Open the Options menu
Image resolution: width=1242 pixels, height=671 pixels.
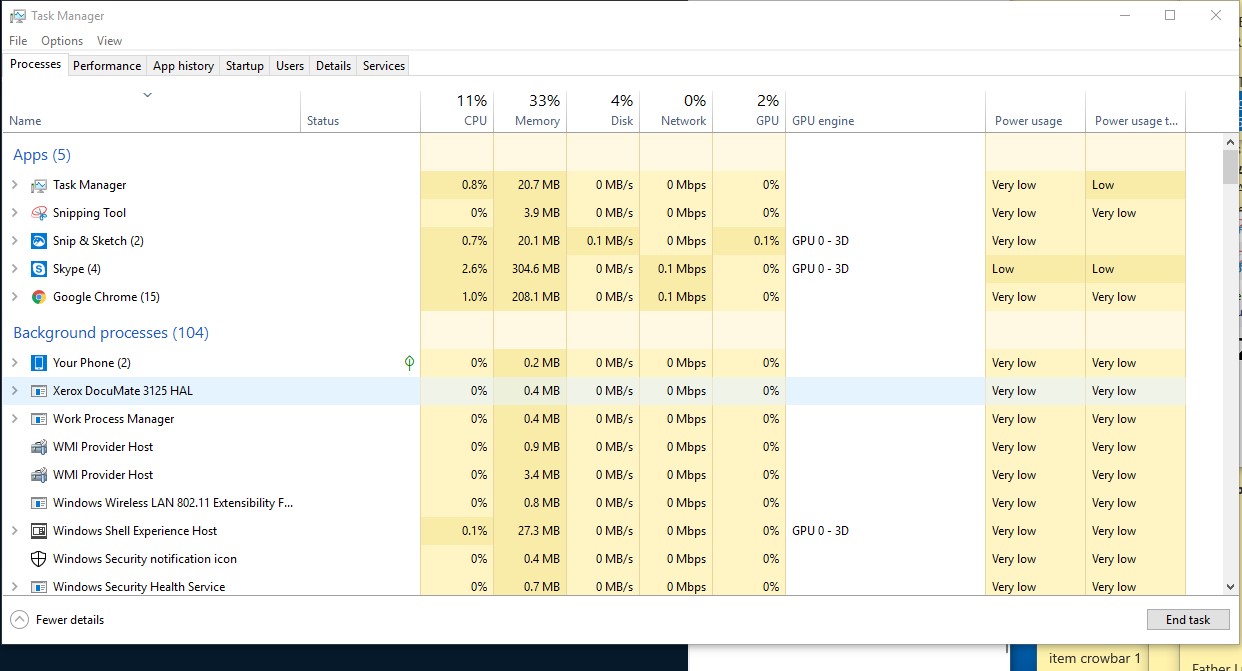[62, 41]
